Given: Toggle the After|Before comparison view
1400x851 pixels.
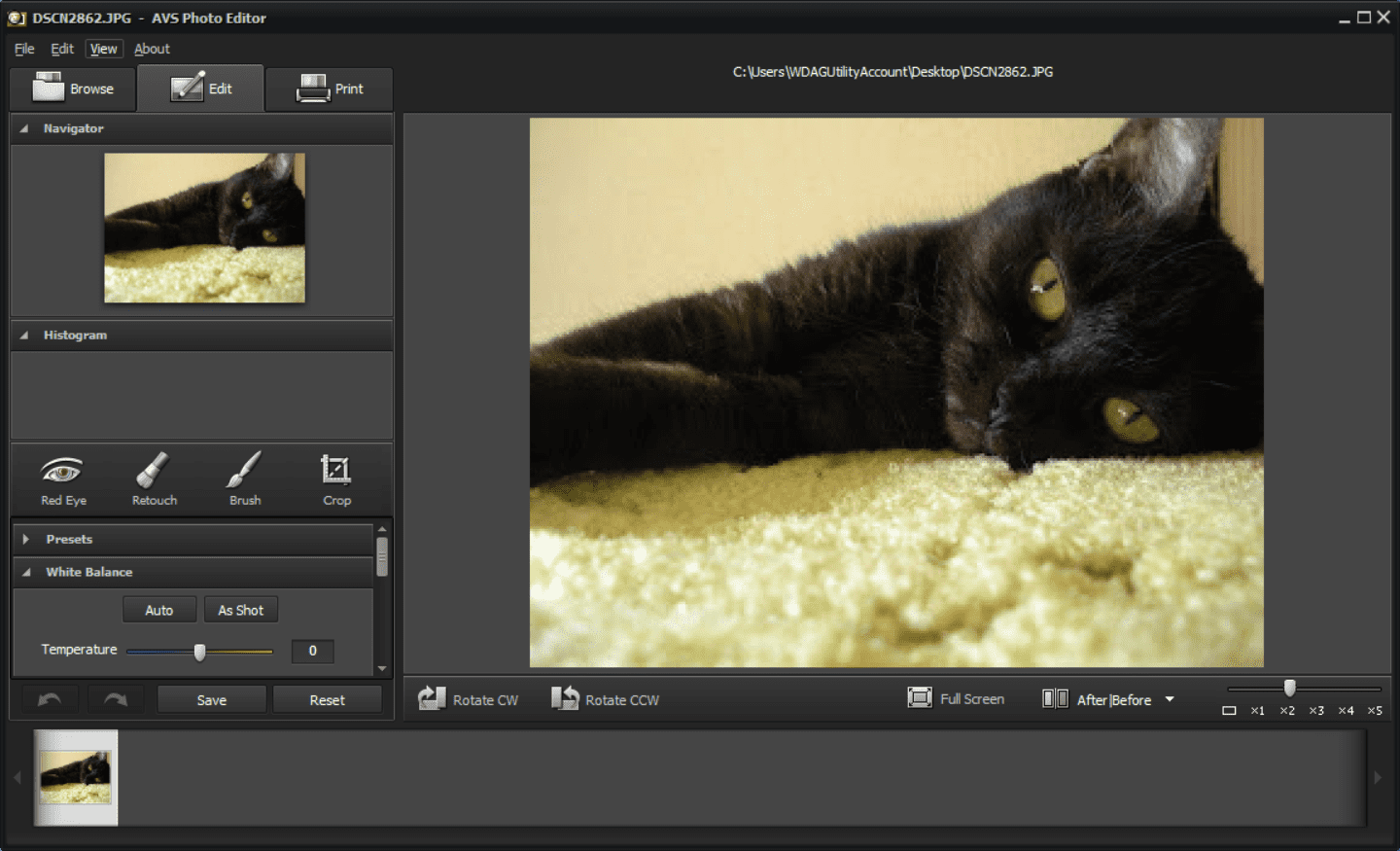Looking at the screenshot, I should (x=1099, y=699).
